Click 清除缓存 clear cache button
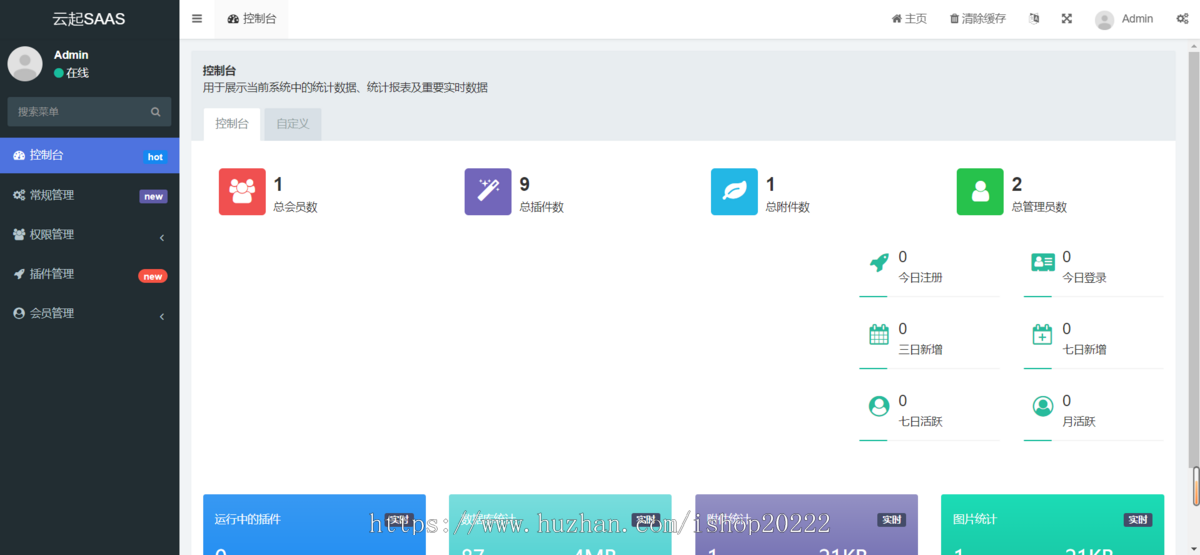The width and height of the screenshot is (1200, 555). (x=978, y=19)
